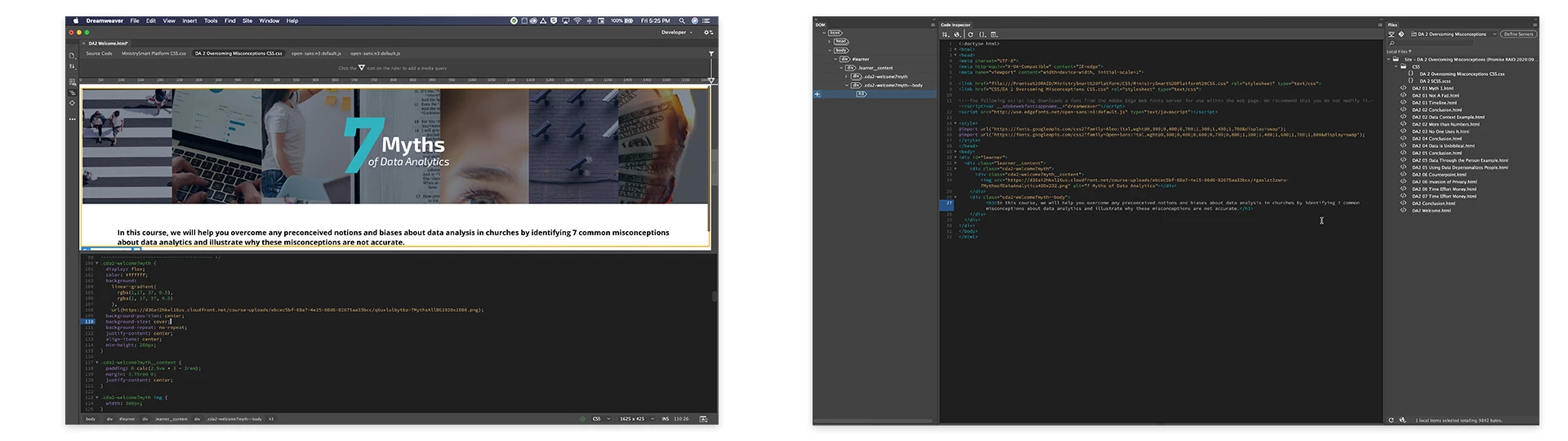This screenshot has height=441, width=1568.
Task: Select DA2 03 No One Uses It.html
Action: click(x=1440, y=131)
